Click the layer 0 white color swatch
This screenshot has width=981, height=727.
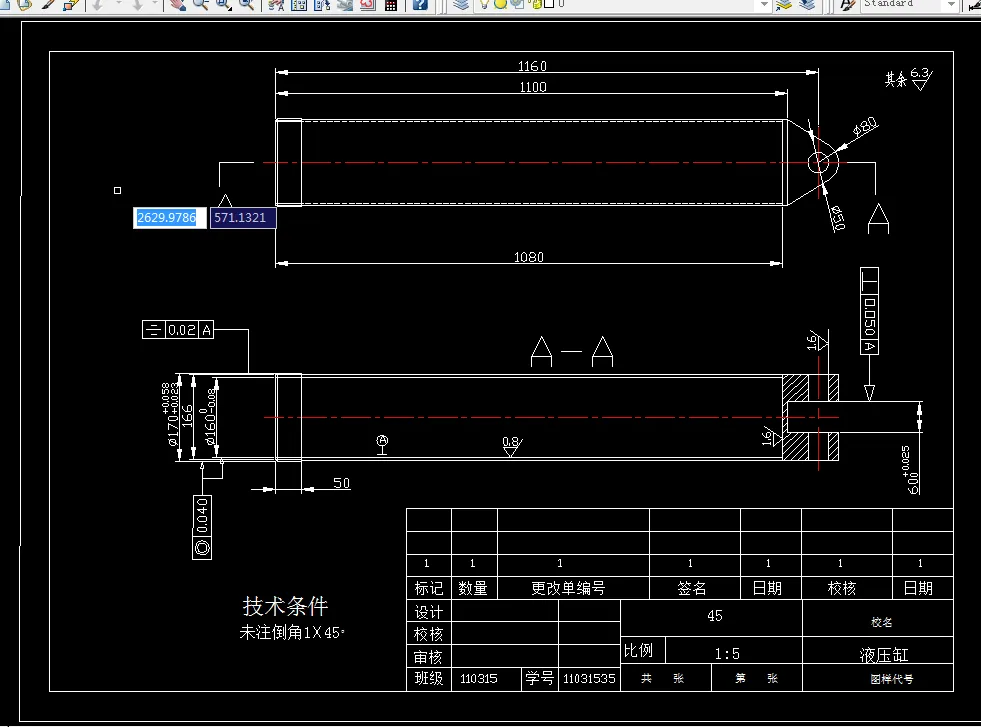pyautogui.click(x=549, y=3)
